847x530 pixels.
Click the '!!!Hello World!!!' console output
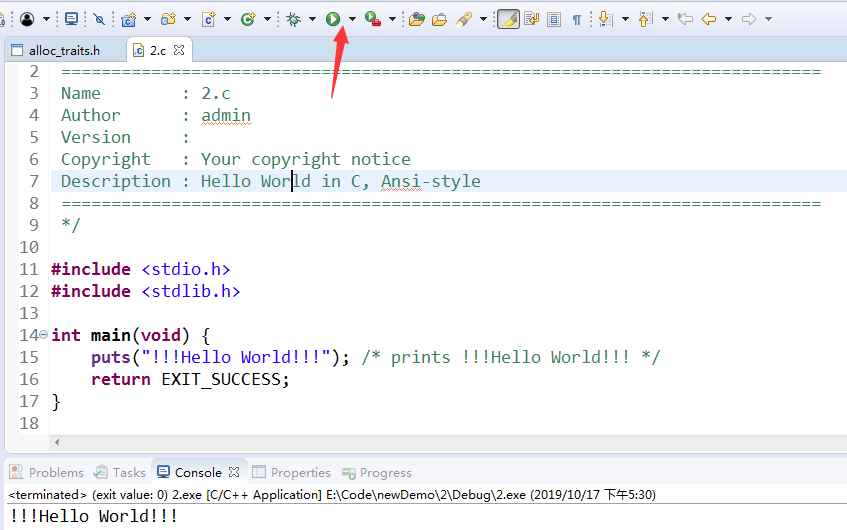pyautogui.click(x=93, y=516)
